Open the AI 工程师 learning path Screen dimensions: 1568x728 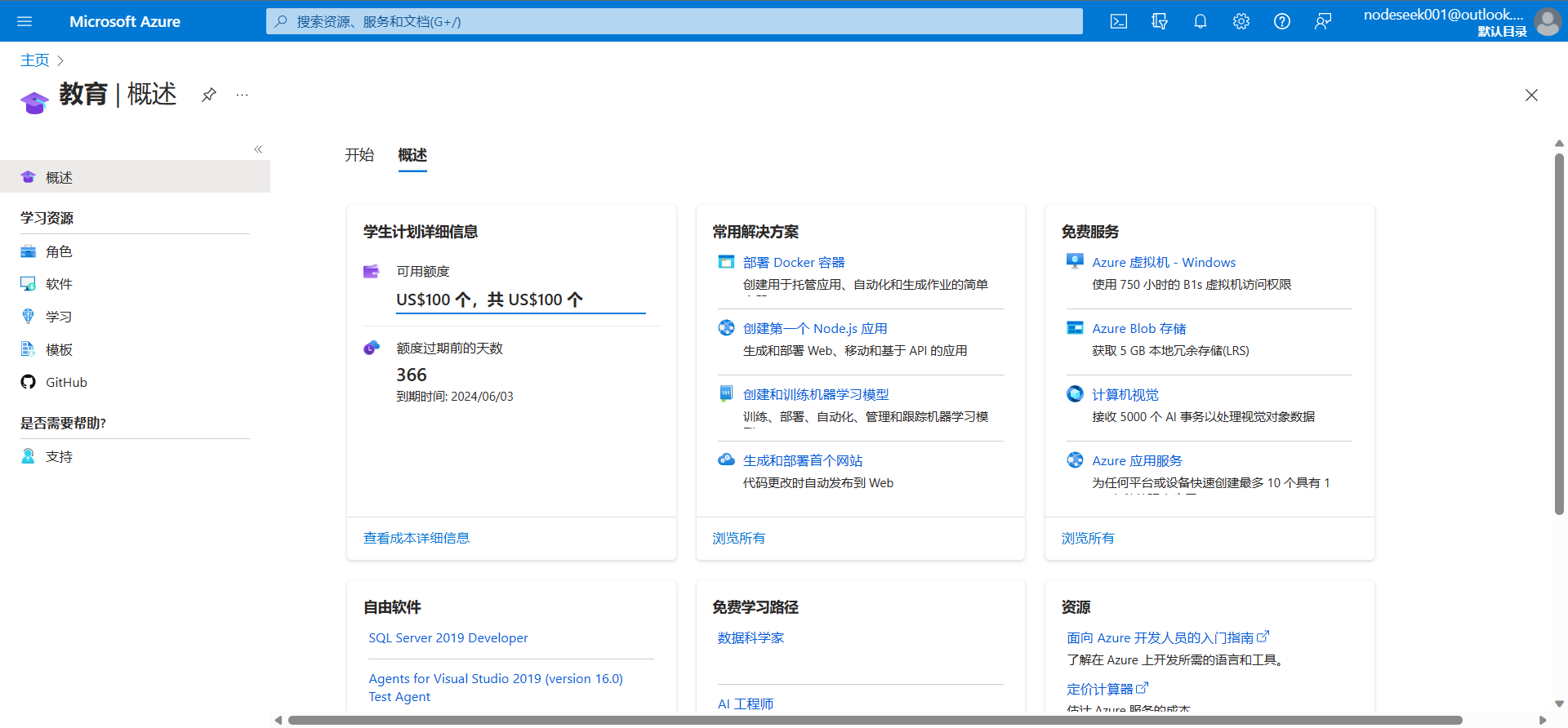(x=745, y=704)
